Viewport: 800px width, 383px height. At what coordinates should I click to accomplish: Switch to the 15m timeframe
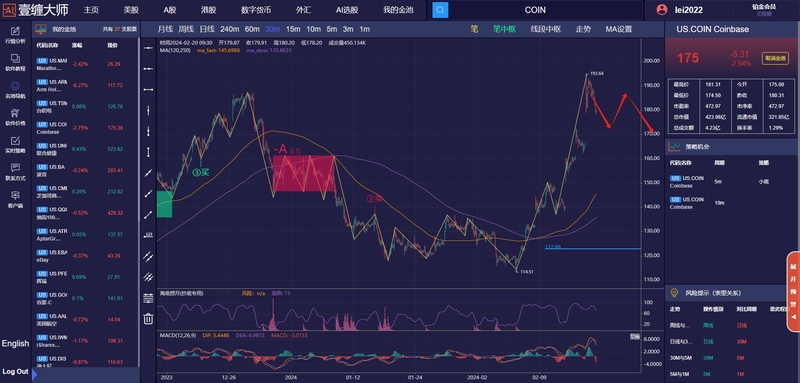tap(293, 29)
